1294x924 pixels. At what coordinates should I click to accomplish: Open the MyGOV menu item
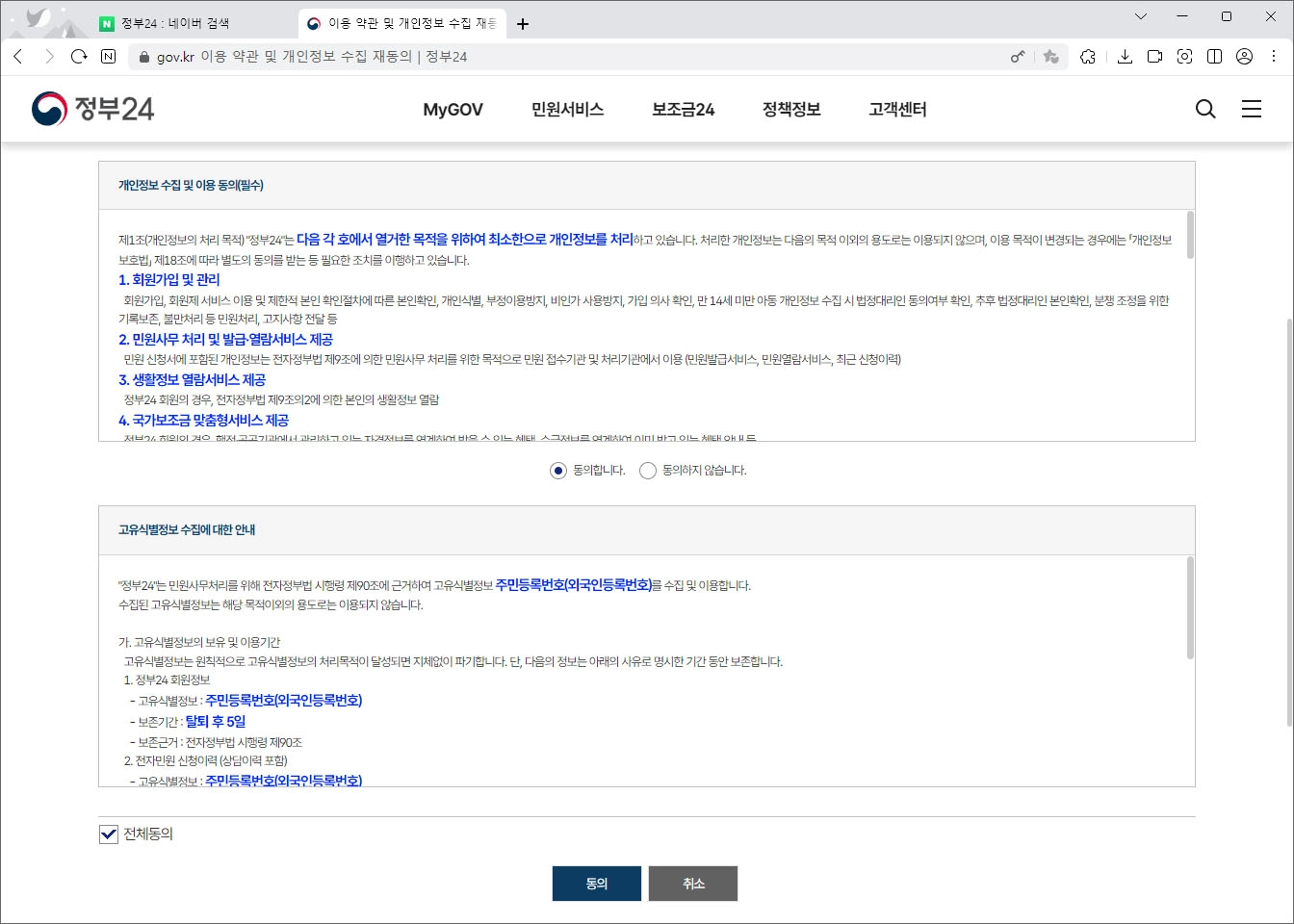(453, 109)
